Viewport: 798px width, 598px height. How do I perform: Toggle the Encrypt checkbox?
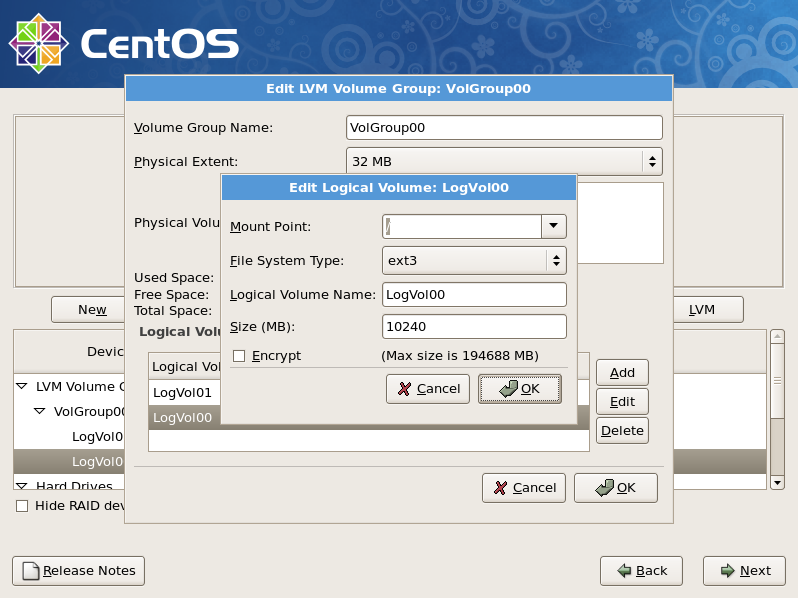point(239,356)
